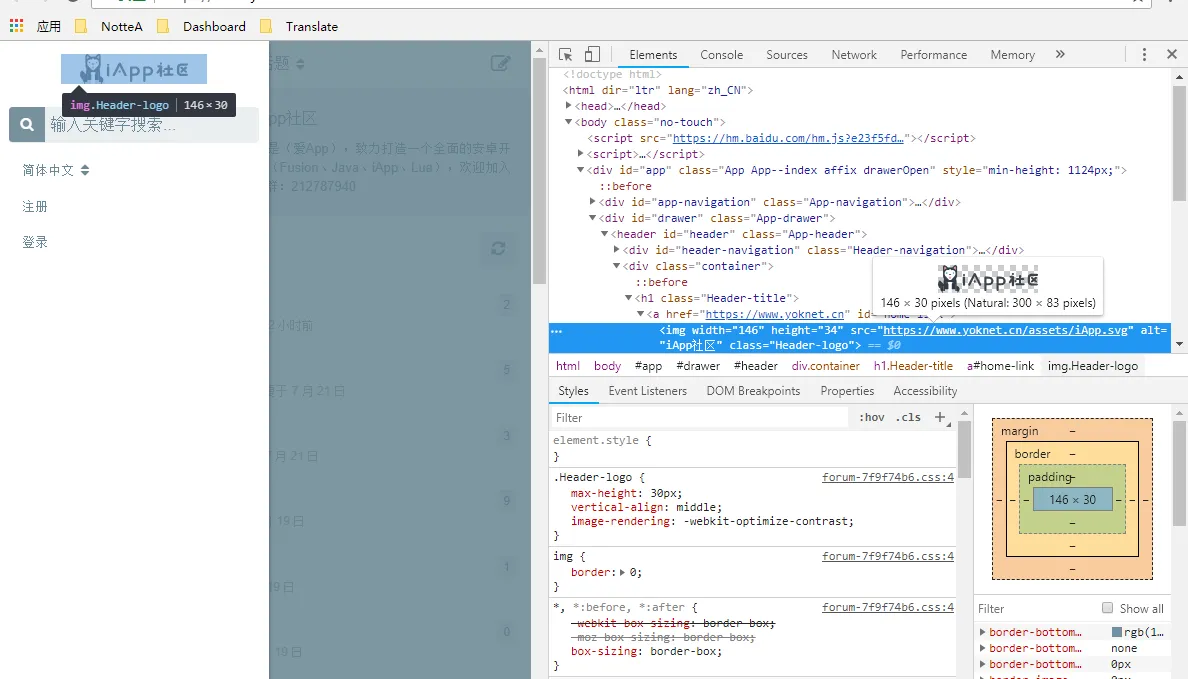
Task: Open the NotteA bookmark folder
Action: coord(109,27)
